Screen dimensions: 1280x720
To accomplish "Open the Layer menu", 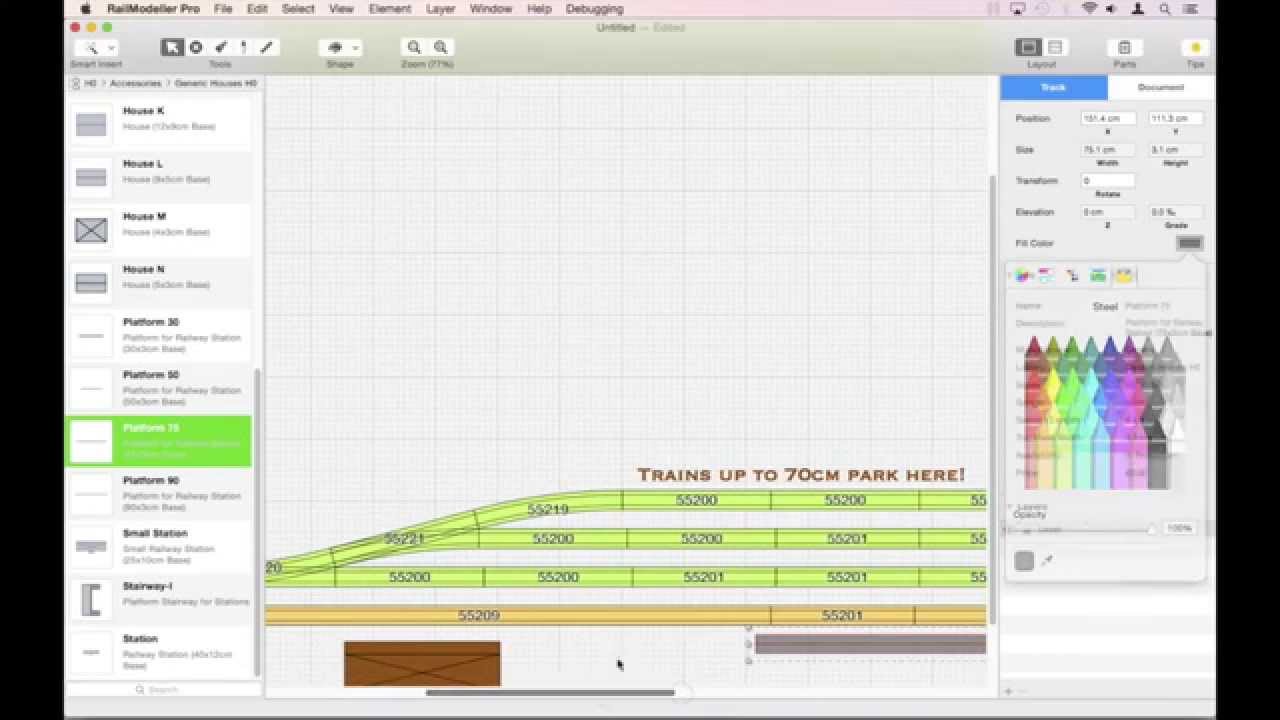I will click(440, 9).
